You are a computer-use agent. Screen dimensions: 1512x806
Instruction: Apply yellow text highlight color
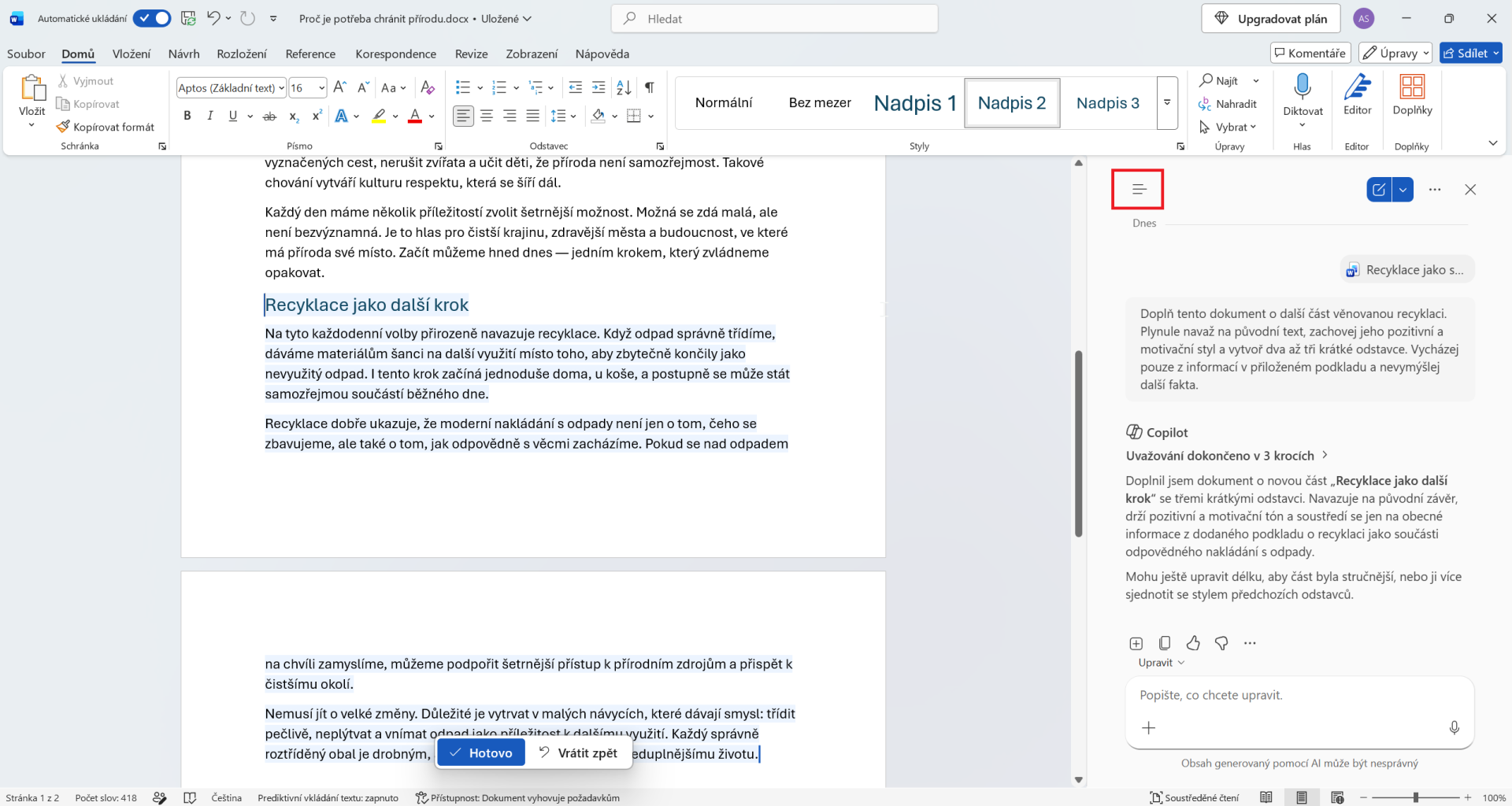click(x=379, y=116)
